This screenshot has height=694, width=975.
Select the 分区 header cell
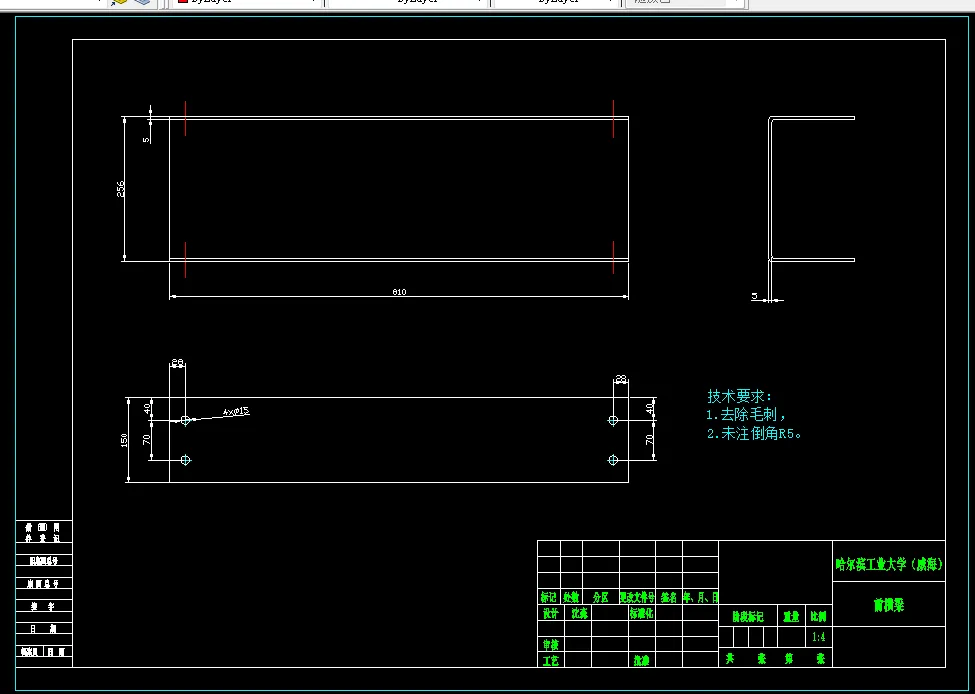601,597
